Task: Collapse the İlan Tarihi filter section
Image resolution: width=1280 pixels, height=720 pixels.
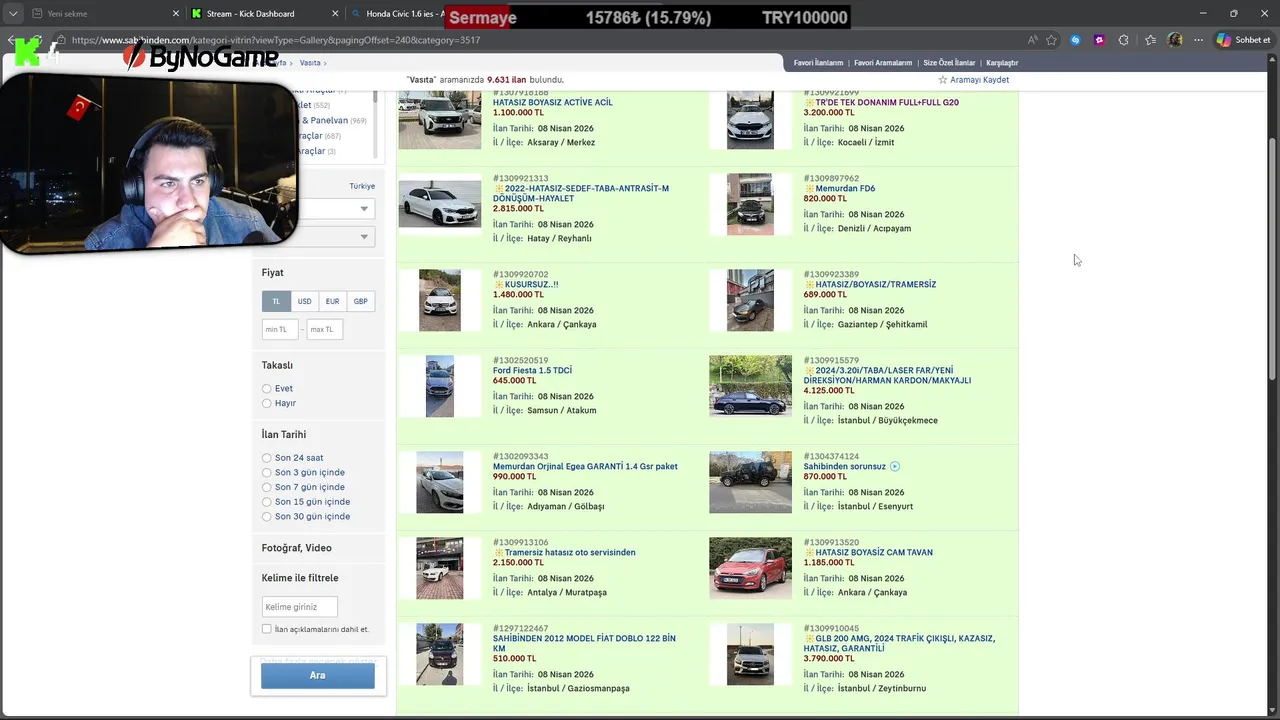Action: pyautogui.click(x=284, y=435)
